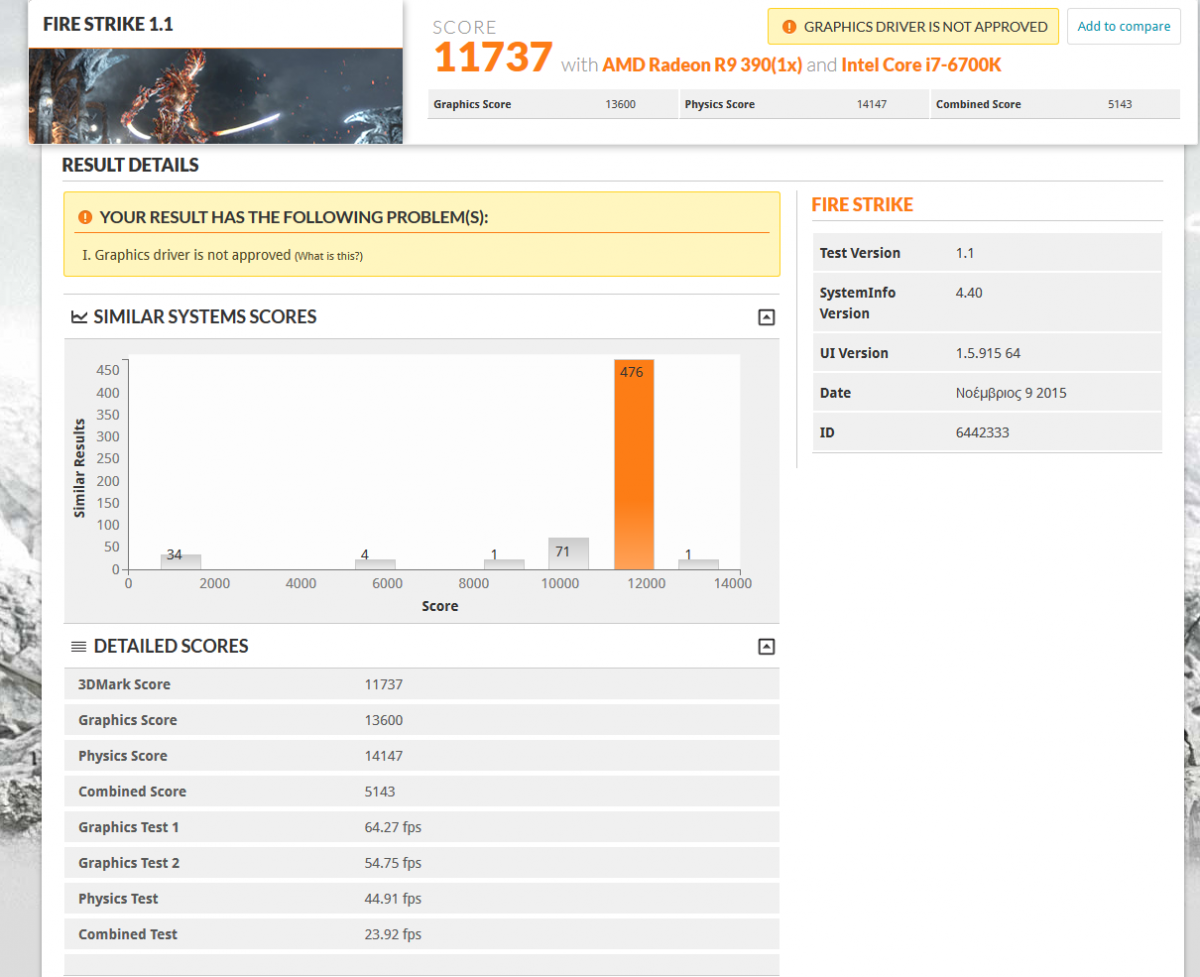Click the gray bar labeled 71
The image size is (1200, 977).
[x=568, y=554]
